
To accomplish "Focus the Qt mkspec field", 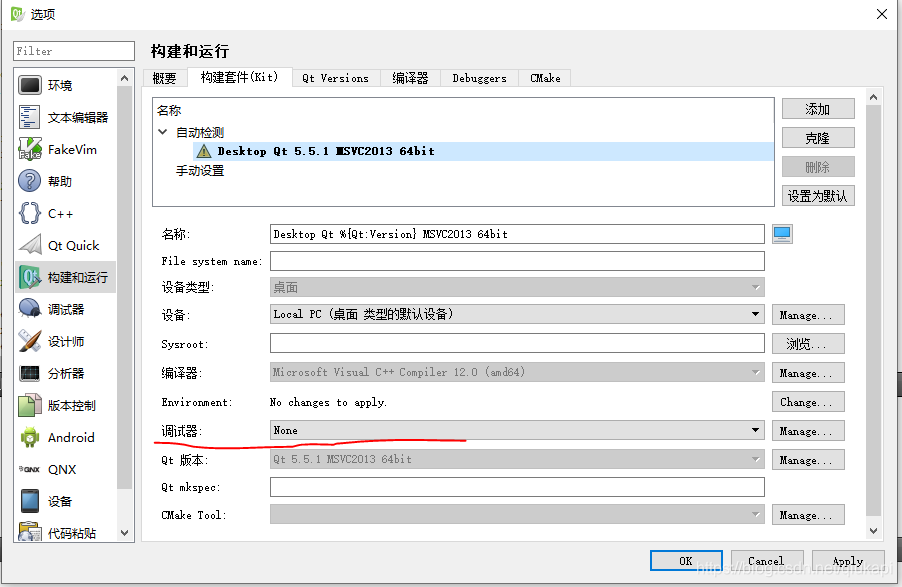I will point(517,487).
